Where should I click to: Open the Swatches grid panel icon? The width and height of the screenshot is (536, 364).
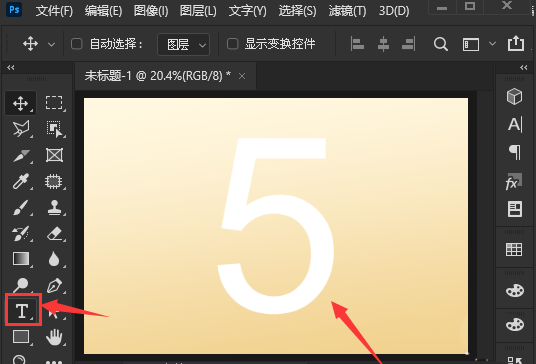point(514,250)
